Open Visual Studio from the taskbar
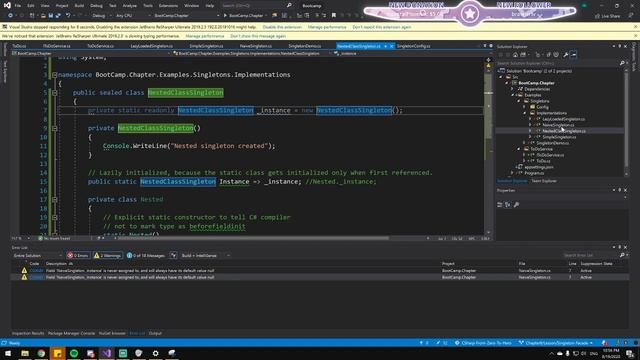640x360 pixels. (x=107, y=353)
